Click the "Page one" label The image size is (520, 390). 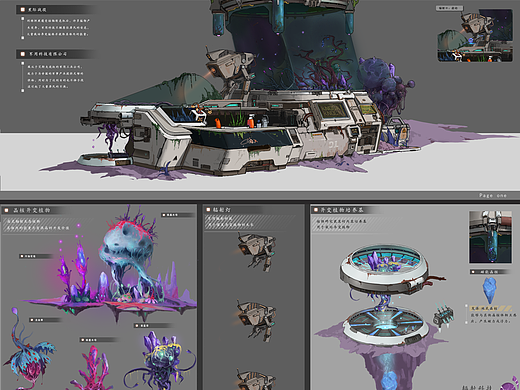pos(493,195)
